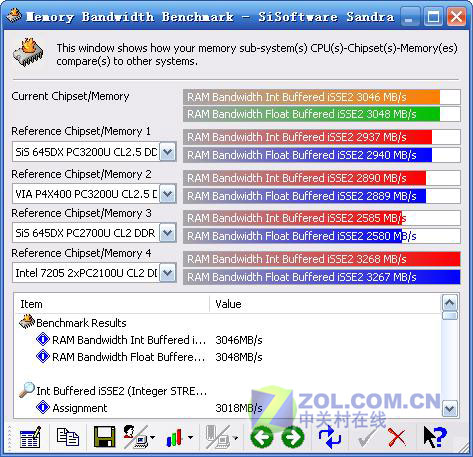Click the user and computer toolbar icon
Image resolution: width=473 pixels, height=457 pixels.
[135, 437]
